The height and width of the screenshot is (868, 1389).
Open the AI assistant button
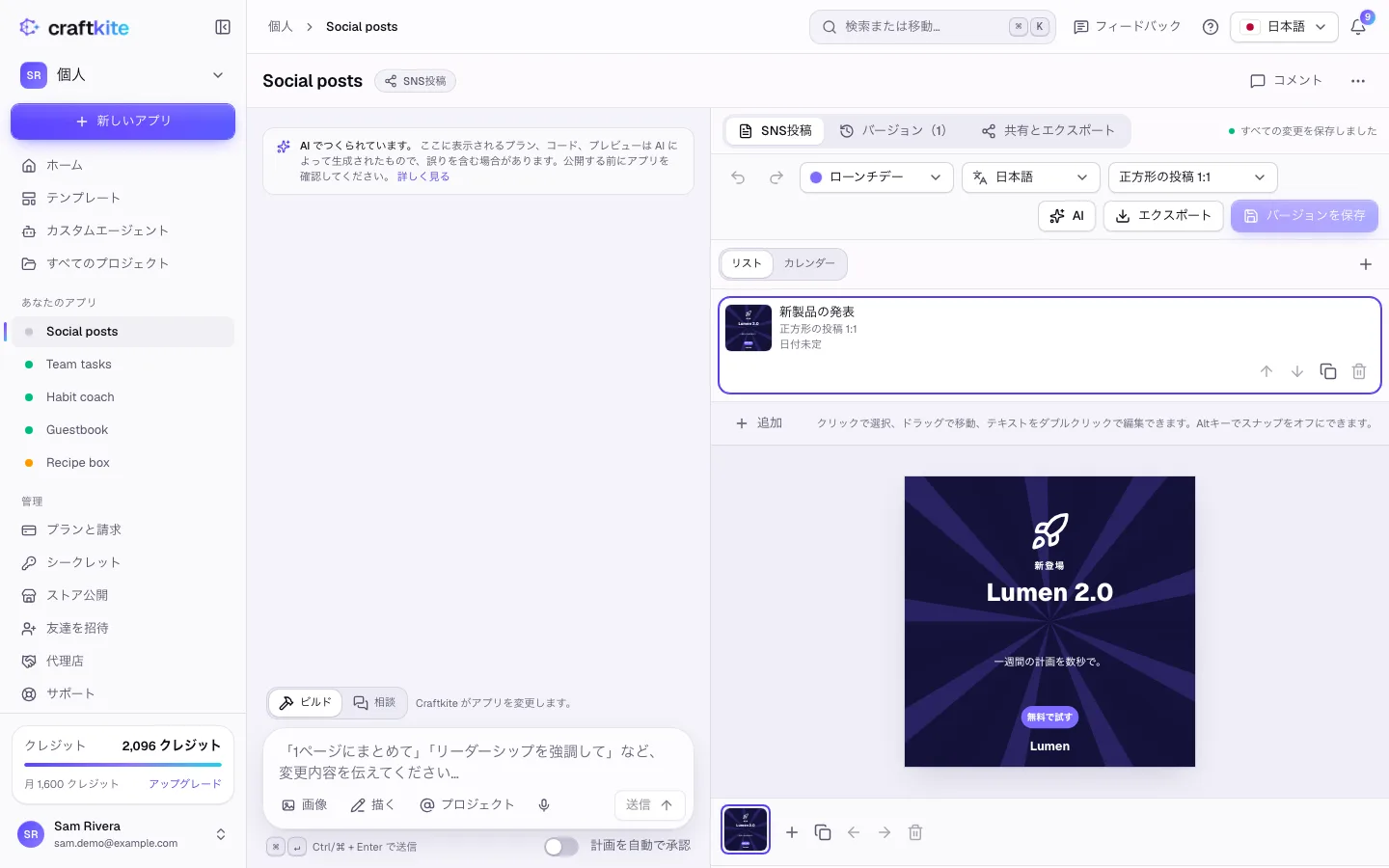1067,216
